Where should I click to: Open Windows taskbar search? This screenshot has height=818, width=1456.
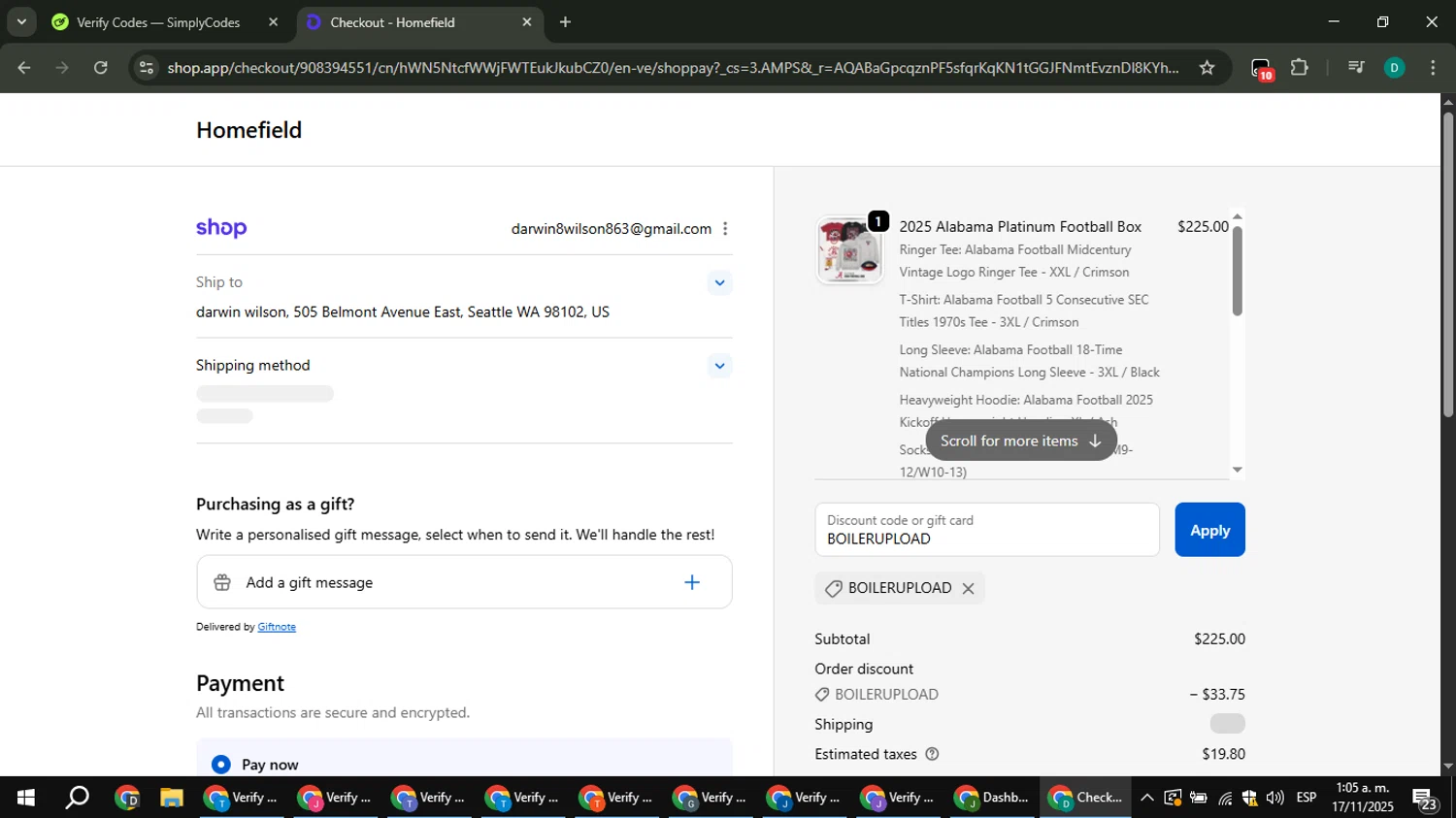click(x=77, y=798)
